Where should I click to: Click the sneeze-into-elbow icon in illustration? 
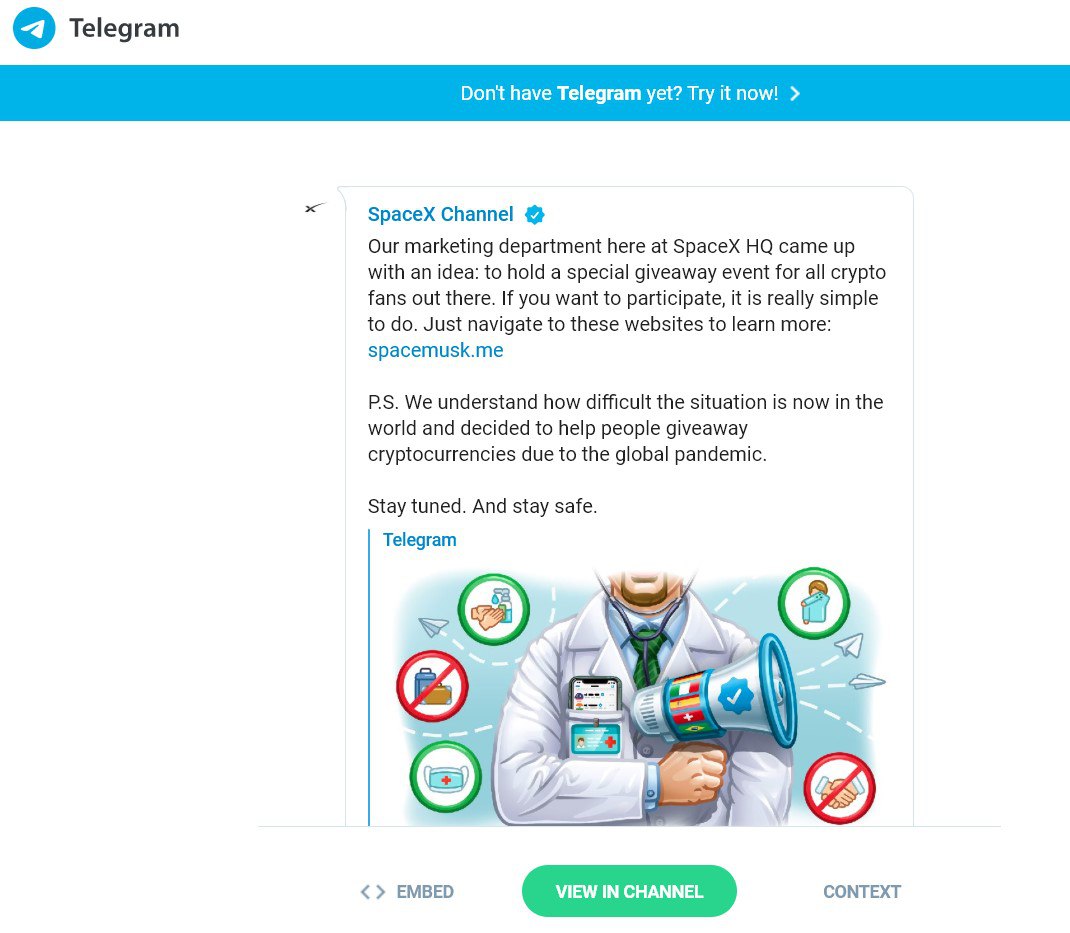[x=814, y=603]
